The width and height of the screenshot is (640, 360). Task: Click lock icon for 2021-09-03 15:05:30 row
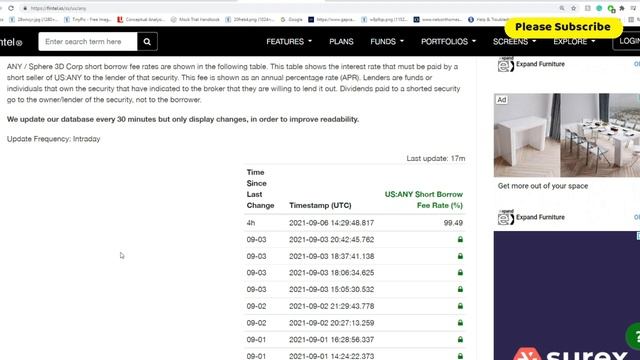[460, 289]
